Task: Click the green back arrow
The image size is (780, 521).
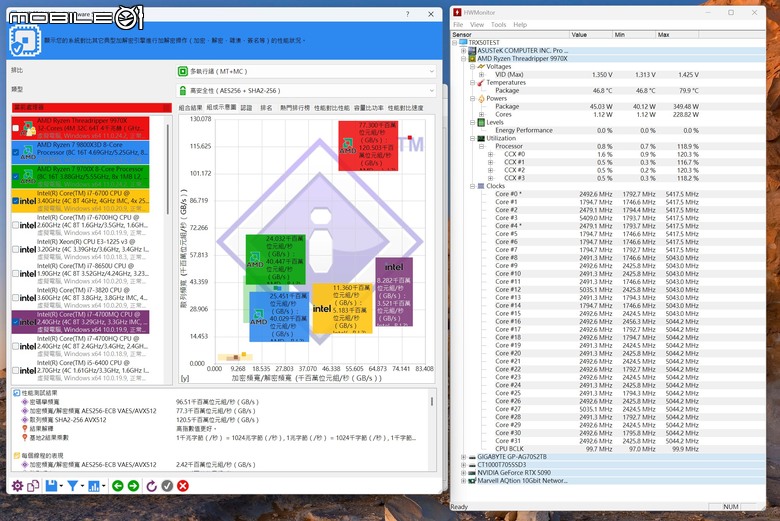Action: 118,486
